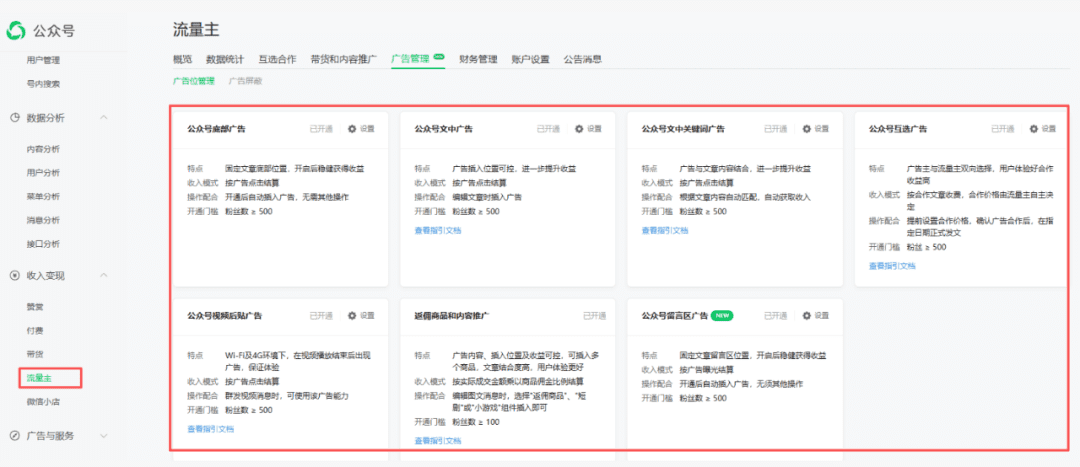Open settings gear for 公众号文中广告
The width and height of the screenshot is (1080, 467).
pos(579,129)
